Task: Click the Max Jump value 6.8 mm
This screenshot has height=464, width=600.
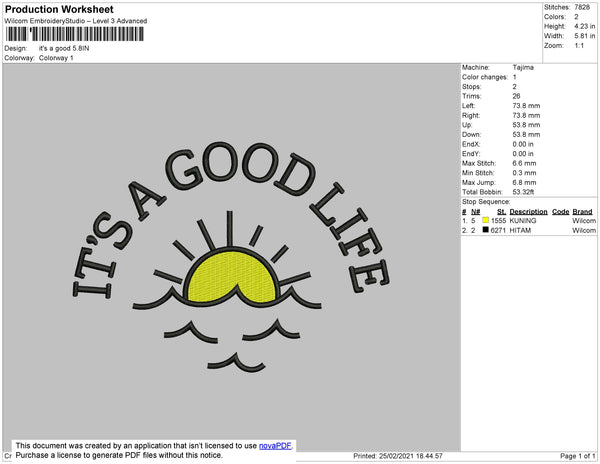Action: (x=524, y=182)
